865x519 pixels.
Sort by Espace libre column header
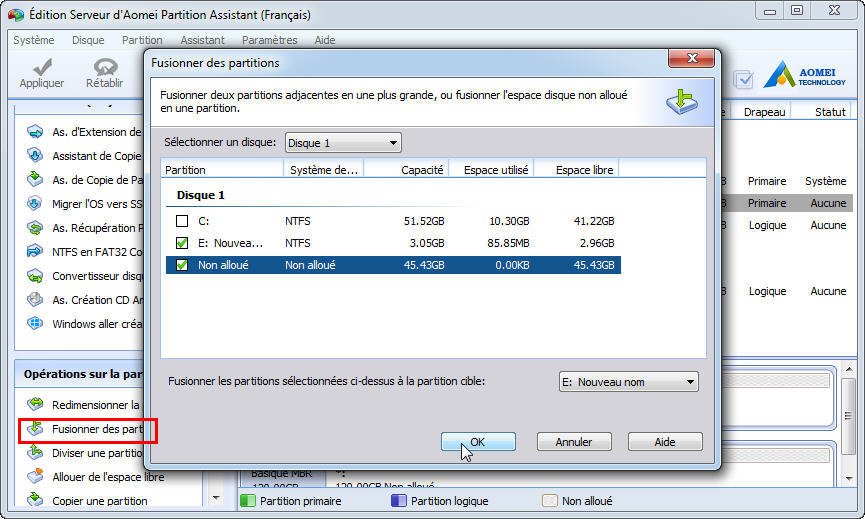578,170
